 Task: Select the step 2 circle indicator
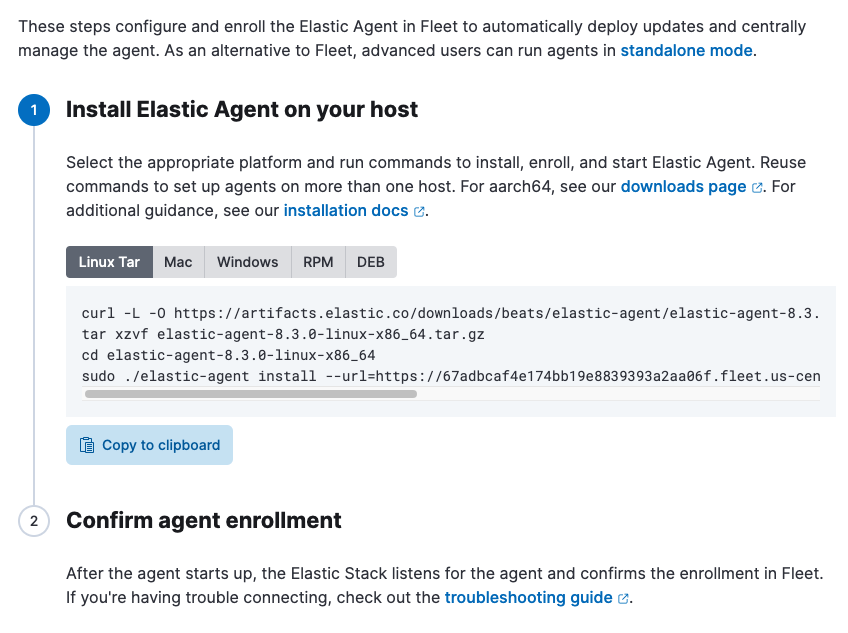(34, 521)
